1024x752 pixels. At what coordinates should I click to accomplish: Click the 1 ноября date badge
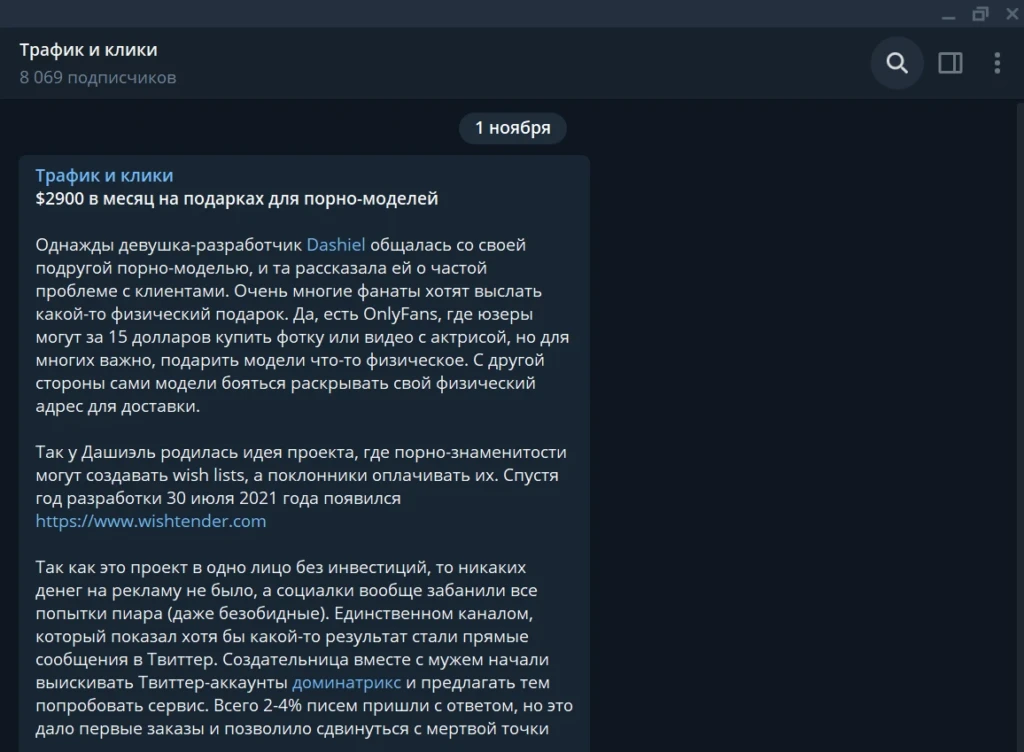pos(512,128)
